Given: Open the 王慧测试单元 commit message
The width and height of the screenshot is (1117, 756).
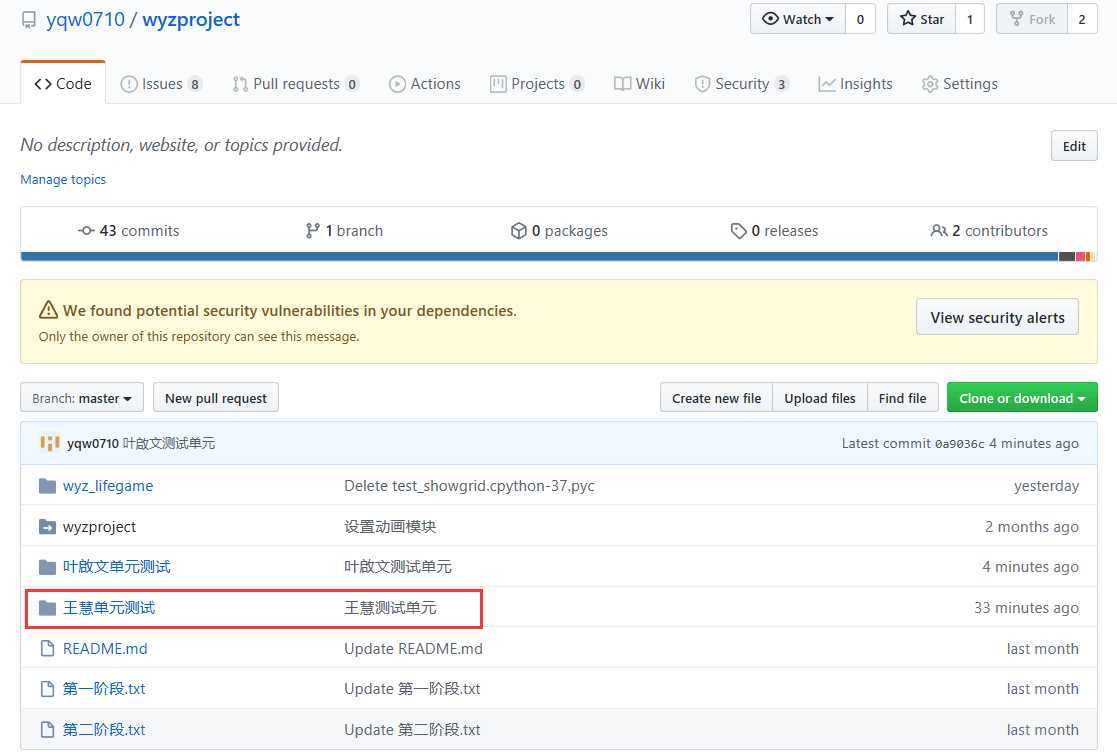Looking at the screenshot, I should point(390,608).
